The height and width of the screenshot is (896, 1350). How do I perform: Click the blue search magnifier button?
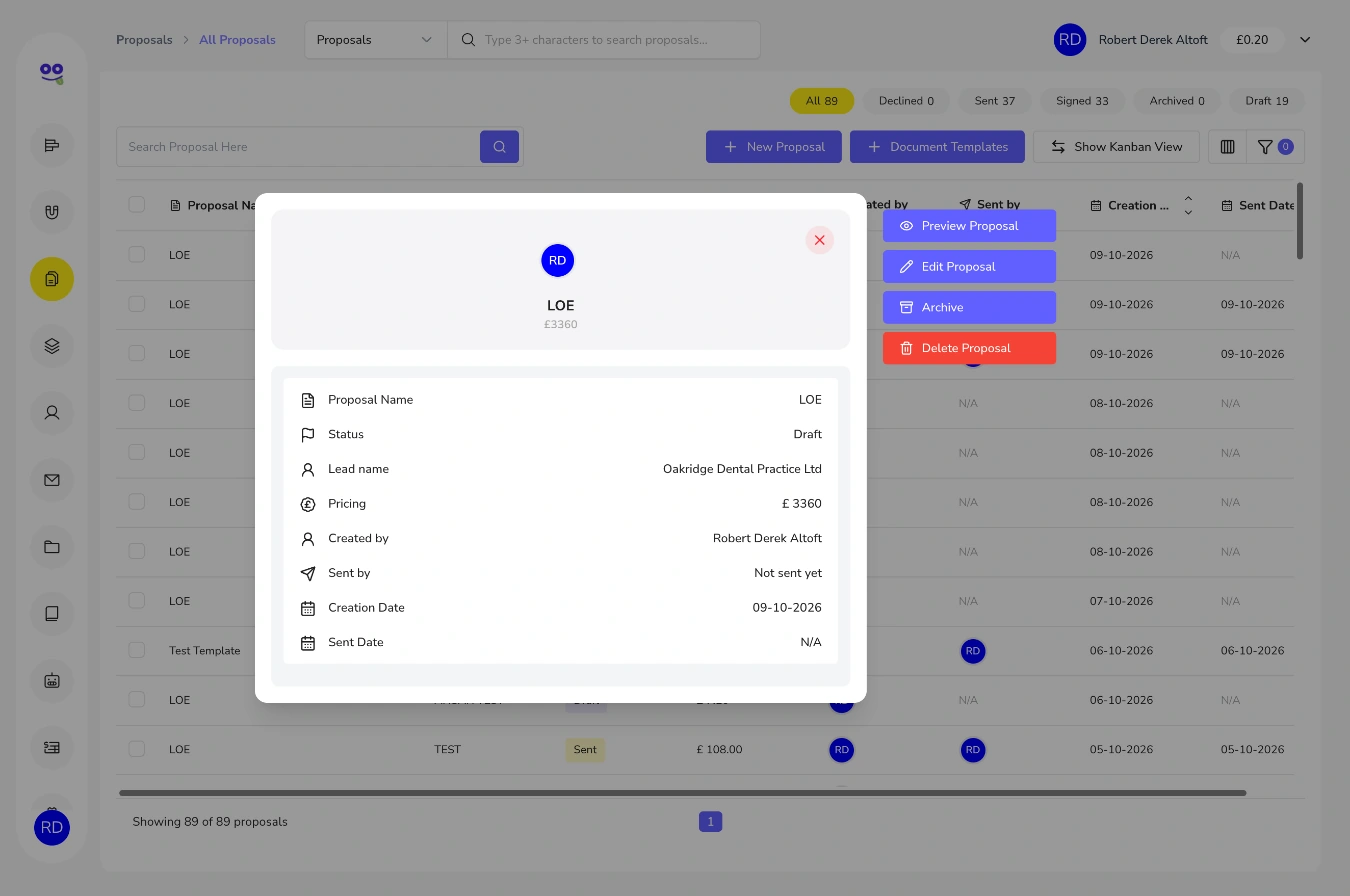499,147
